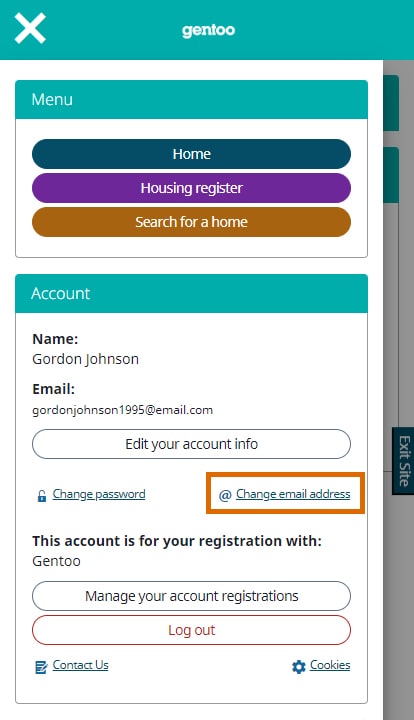Screen dimensions: 414x720
Task: Click the gordonjohnson1995@email.com email text
Action: point(123,410)
